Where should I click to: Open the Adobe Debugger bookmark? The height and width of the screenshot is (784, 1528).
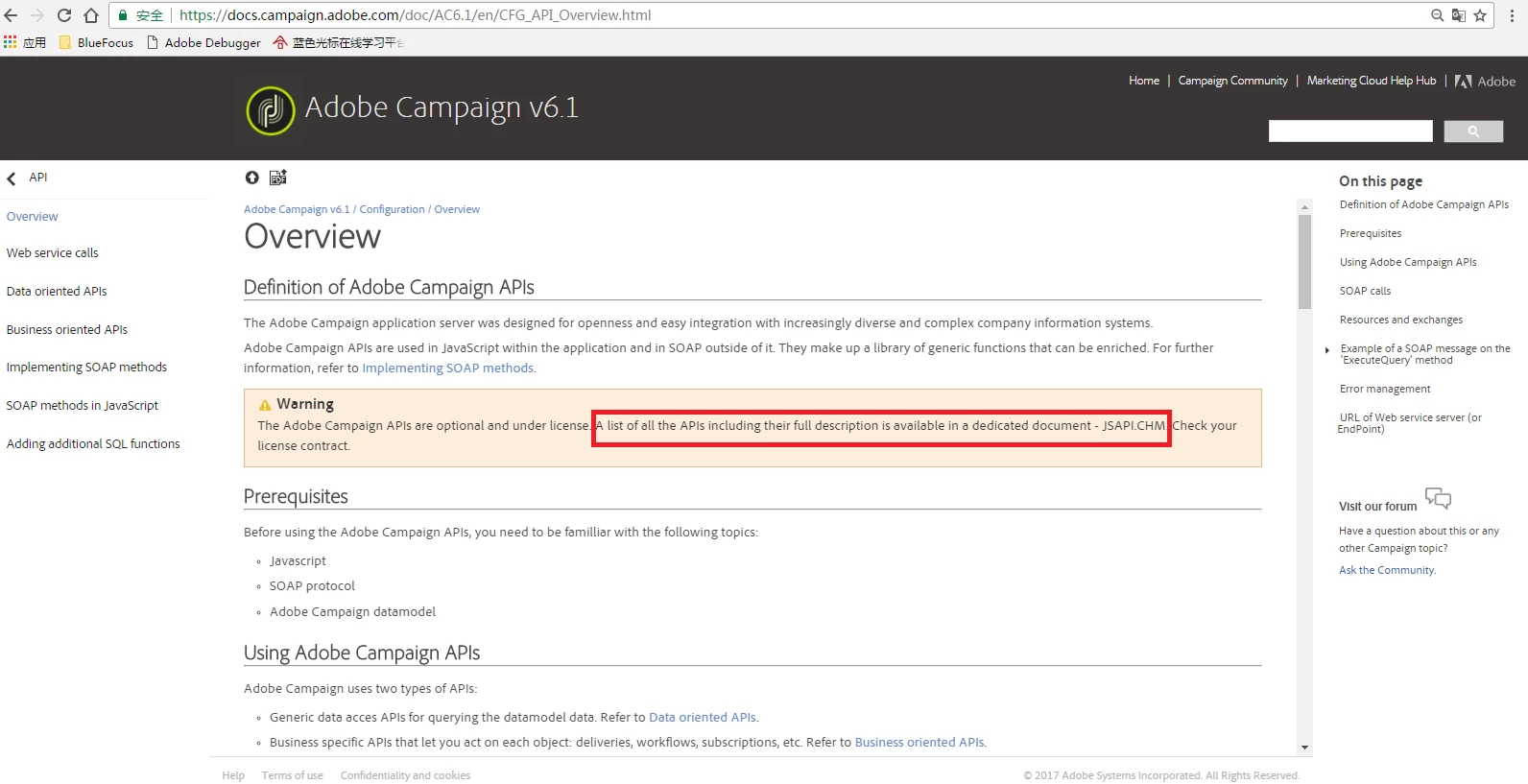coord(203,42)
